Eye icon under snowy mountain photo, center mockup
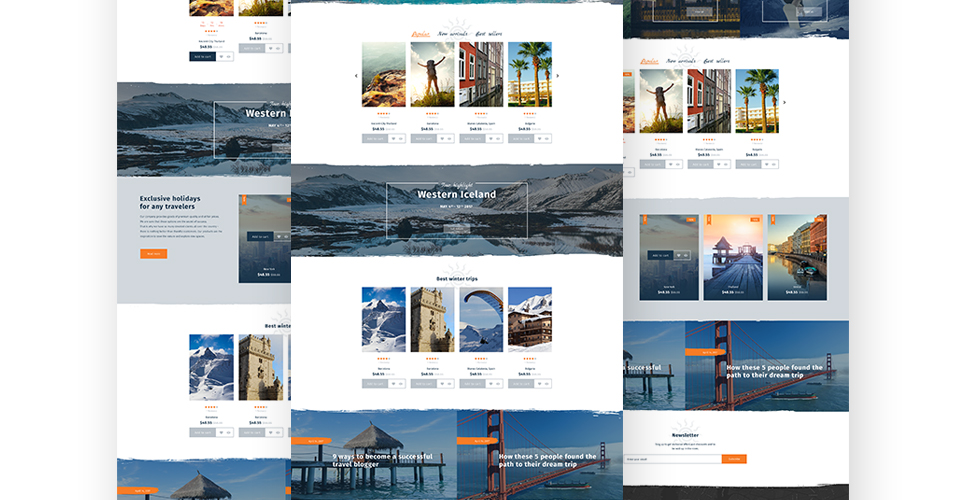This screenshot has height=500, width=965. click(401, 384)
